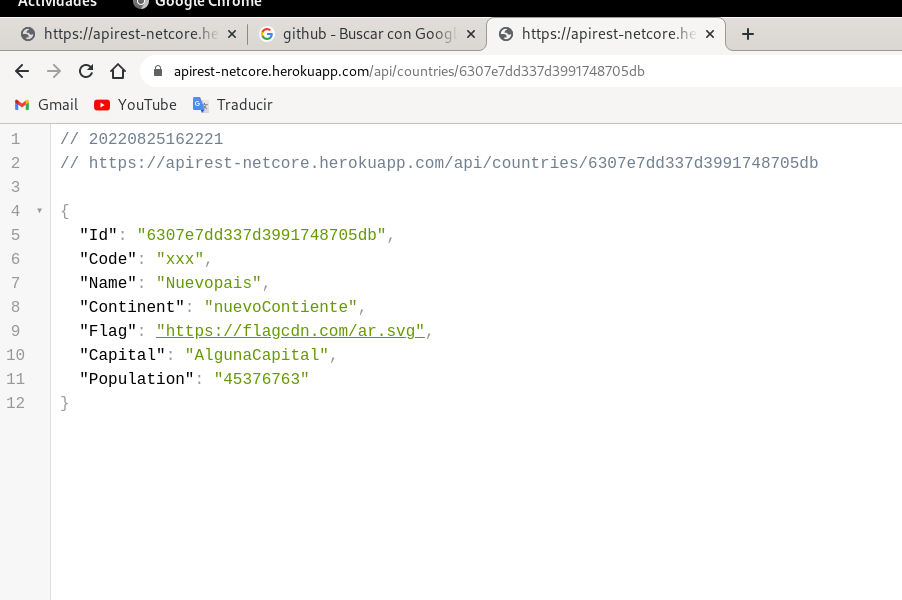Close the github search tab
The image size is (902, 600).
pos(470,33)
